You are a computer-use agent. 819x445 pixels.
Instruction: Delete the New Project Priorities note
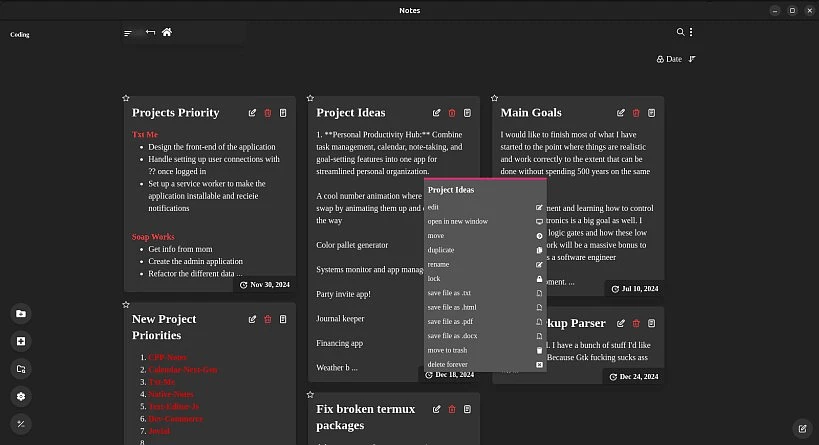pos(268,319)
